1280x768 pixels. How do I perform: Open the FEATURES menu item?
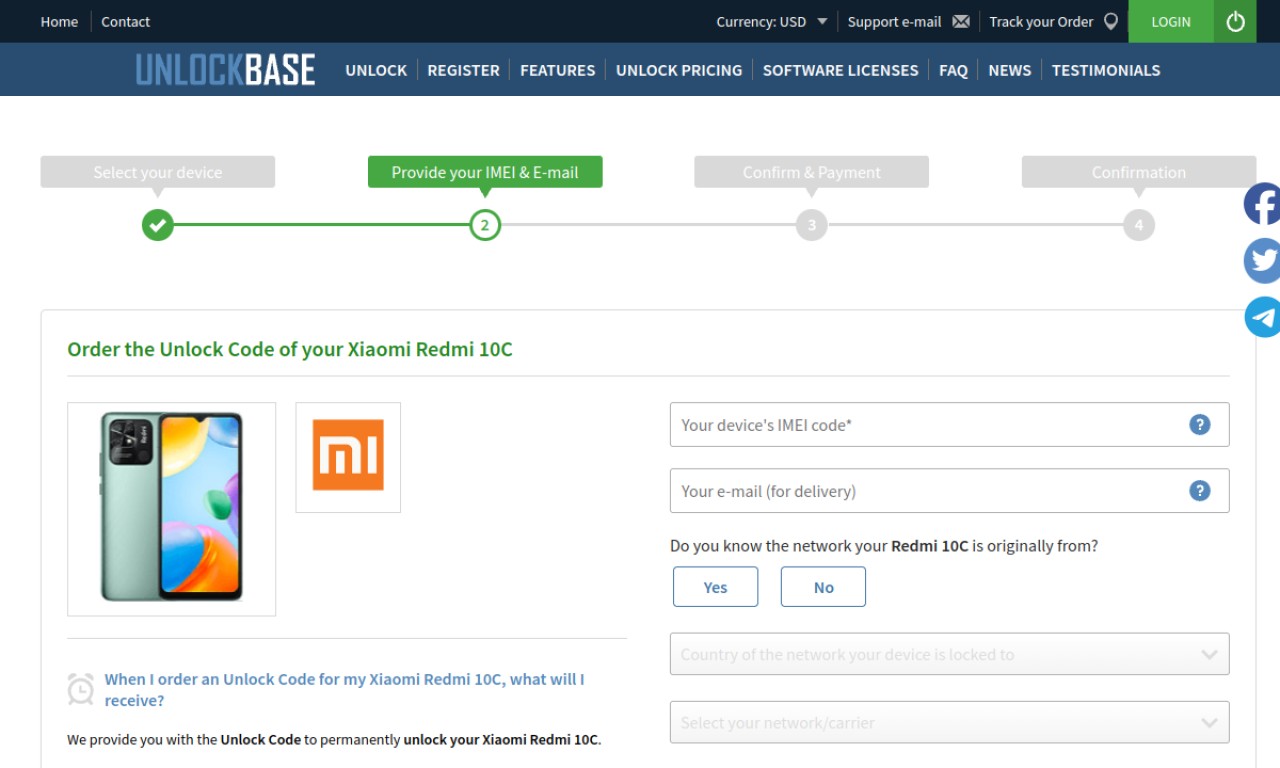[558, 70]
